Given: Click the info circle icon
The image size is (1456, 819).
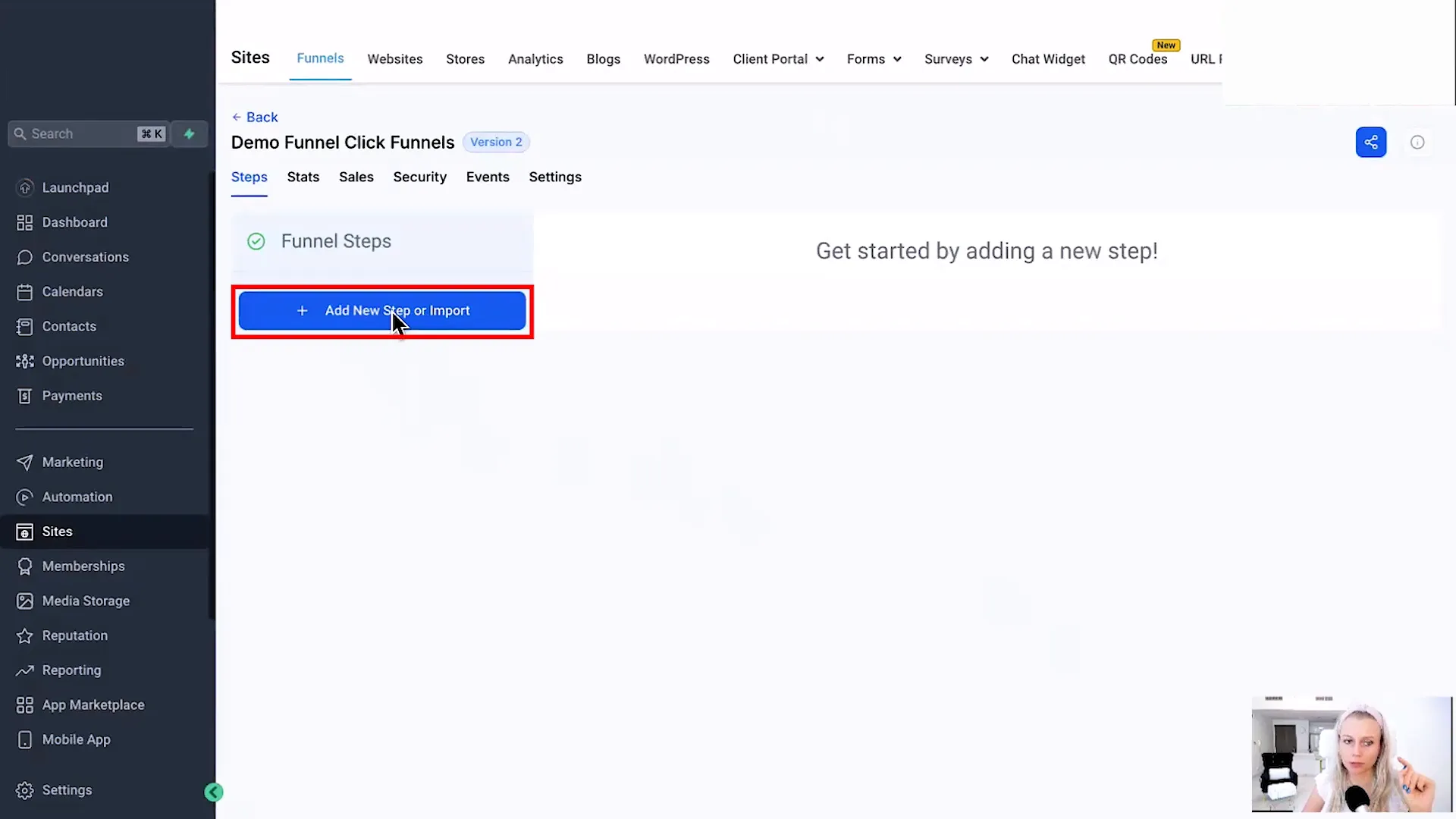Looking at the screenshot, I should [1417, 143].
